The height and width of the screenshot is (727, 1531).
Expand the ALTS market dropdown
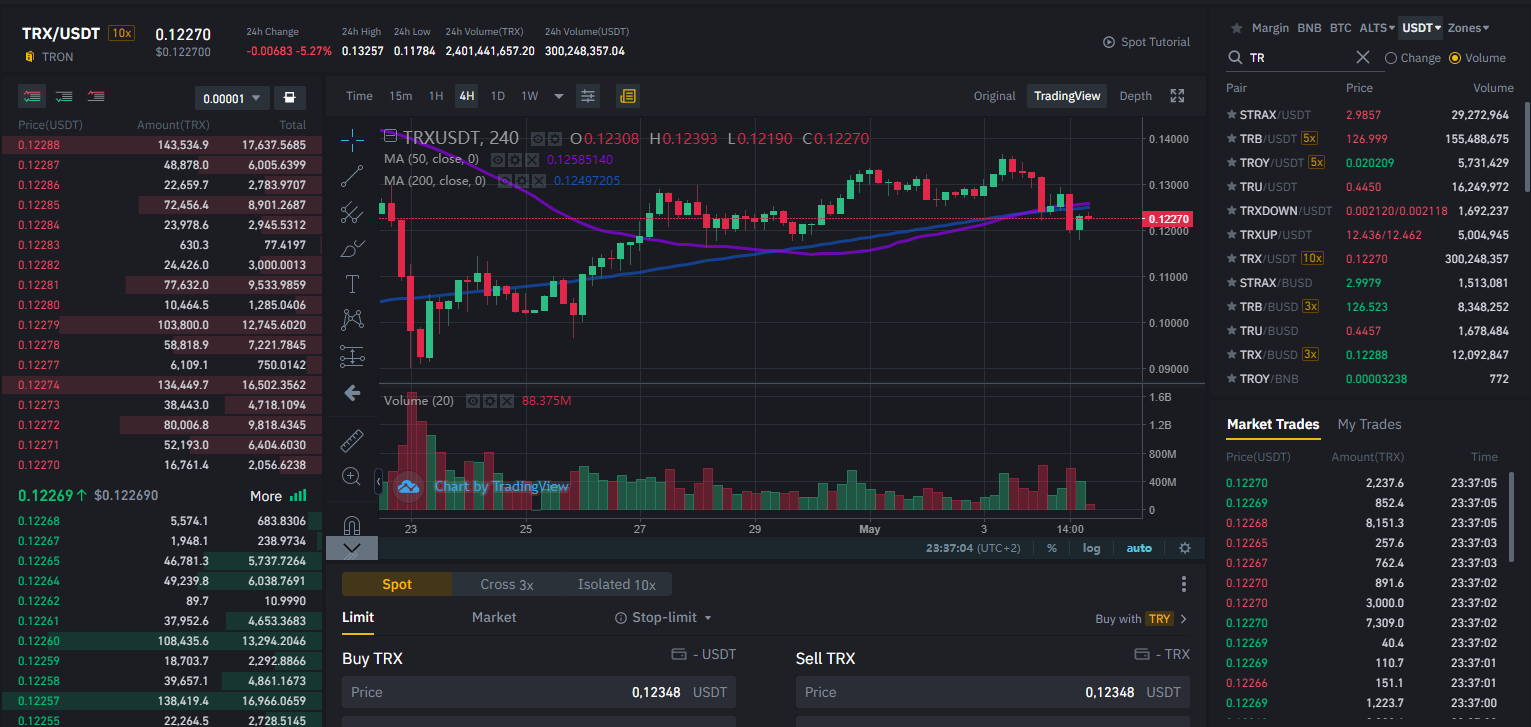pyautogui.click(x=1377, y=28)
